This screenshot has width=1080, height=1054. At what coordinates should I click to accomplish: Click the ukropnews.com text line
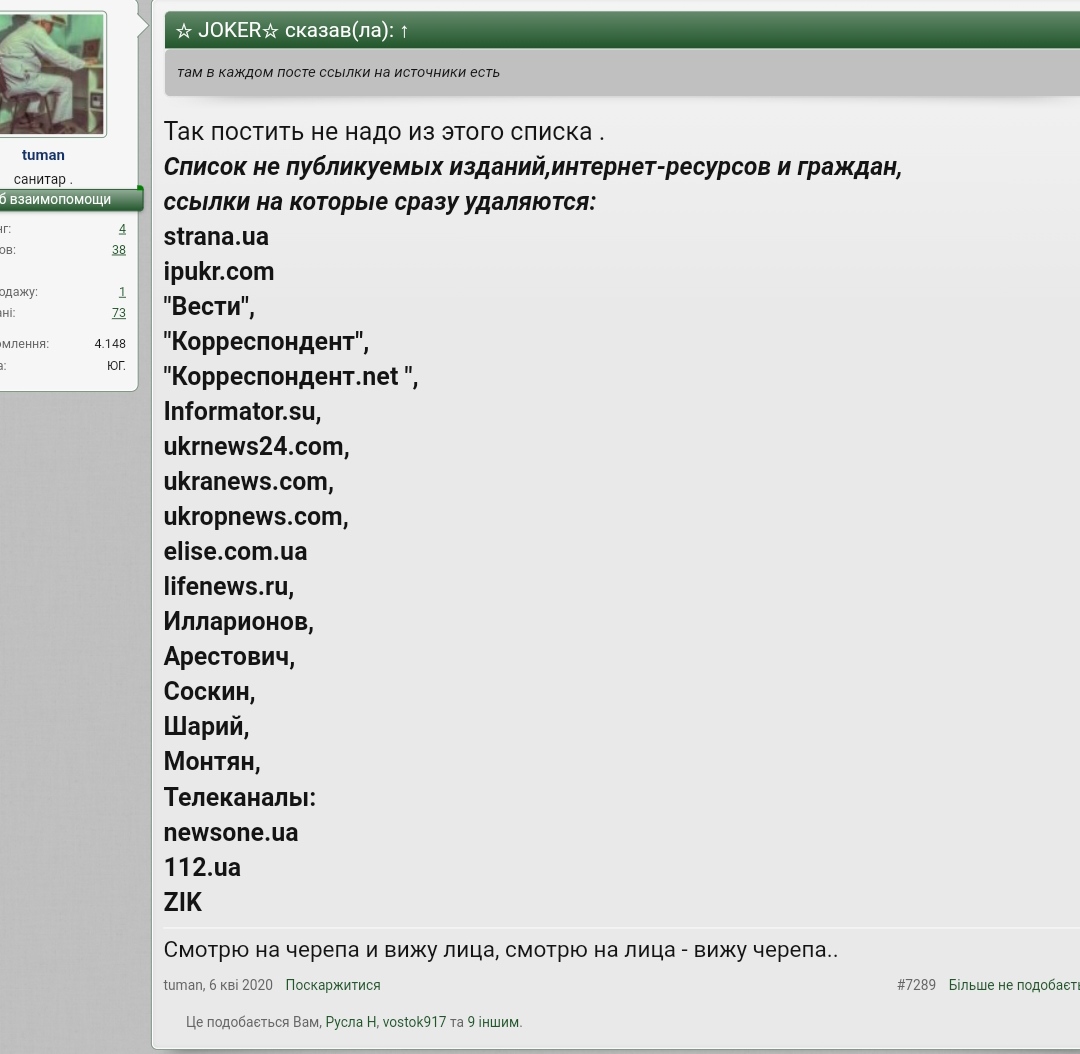click(x=256, y=517)
